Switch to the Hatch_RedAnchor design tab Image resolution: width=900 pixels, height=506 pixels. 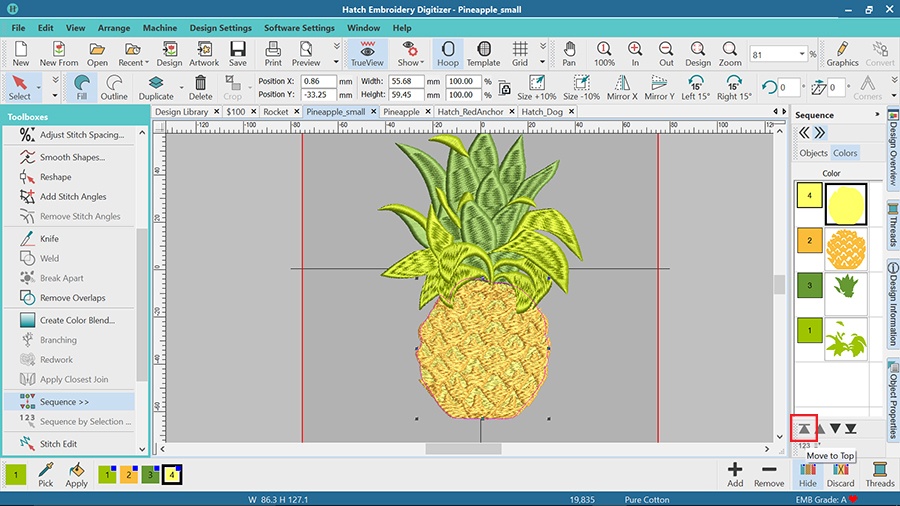coord(470,112)
